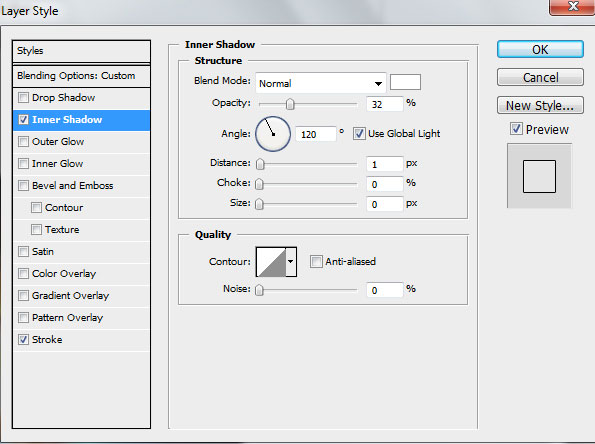This screenshot has height=444, width=595.
Task: Enable Anti-aliased checkbox
Action: [x=316, y=261]
